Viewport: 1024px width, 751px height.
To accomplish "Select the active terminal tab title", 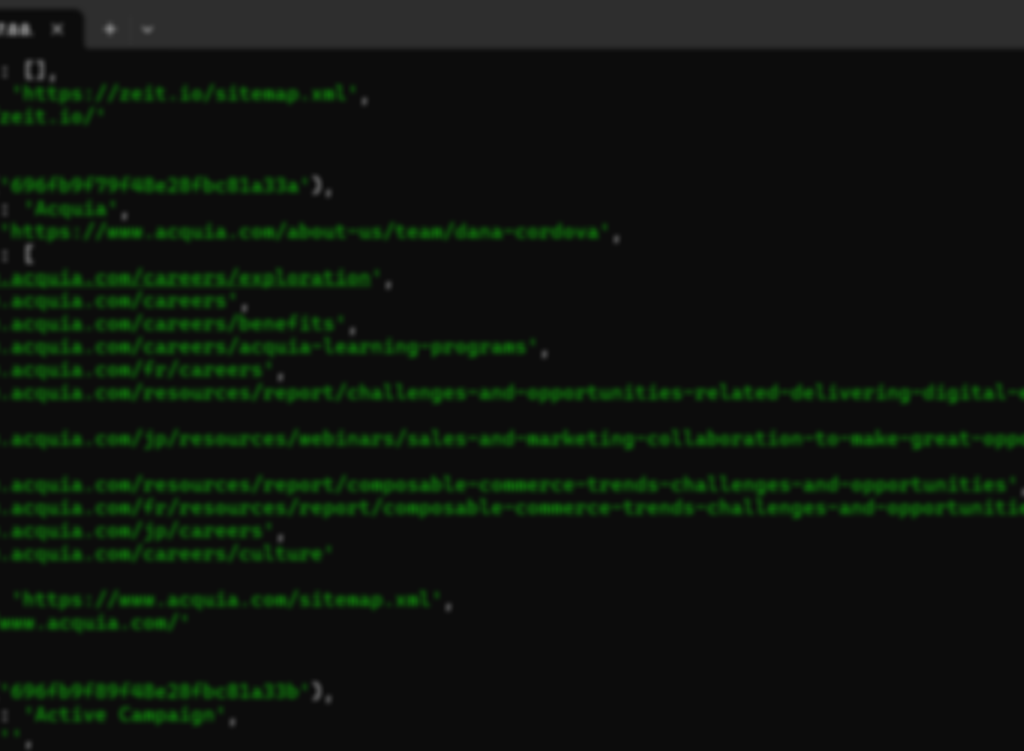I will click(x=18, y=29).
